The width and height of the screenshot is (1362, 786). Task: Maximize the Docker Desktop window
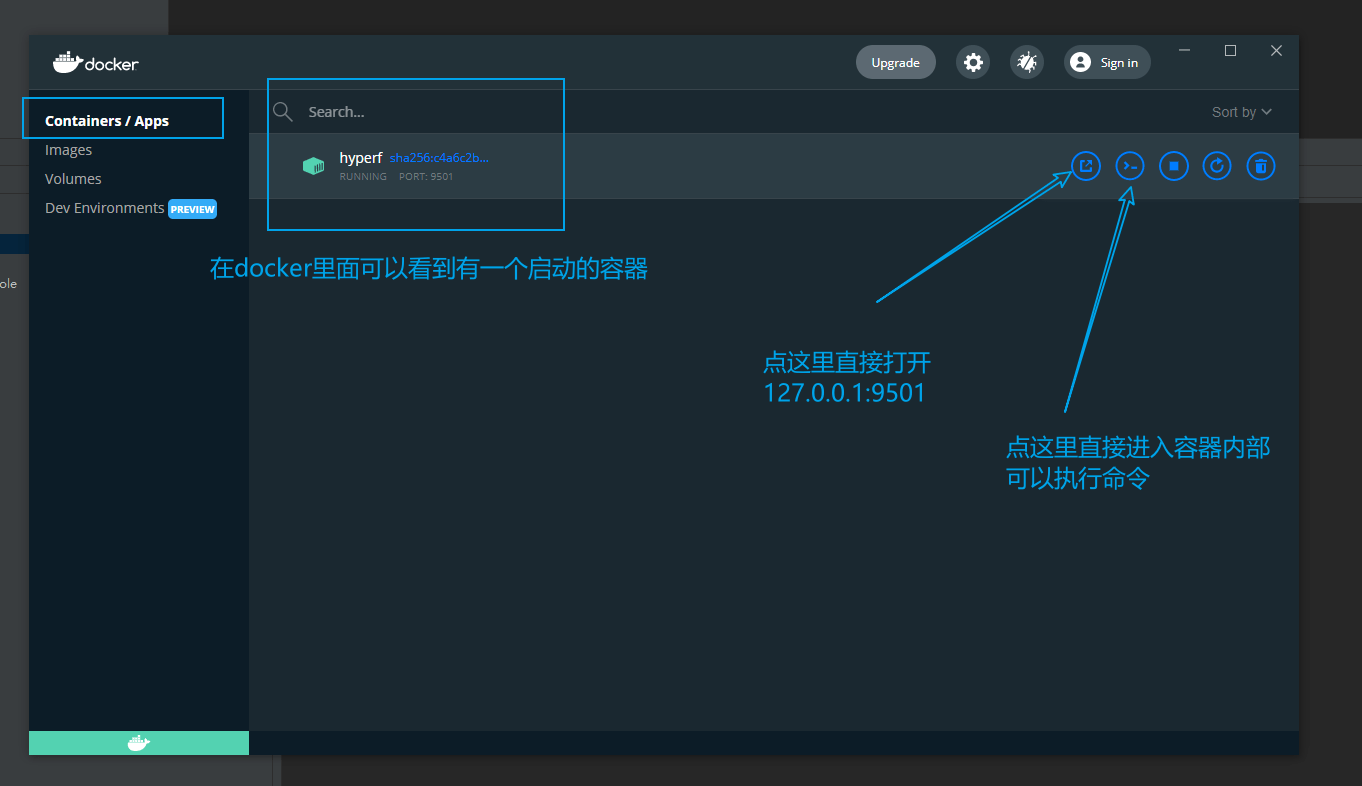coord(1231,50)
